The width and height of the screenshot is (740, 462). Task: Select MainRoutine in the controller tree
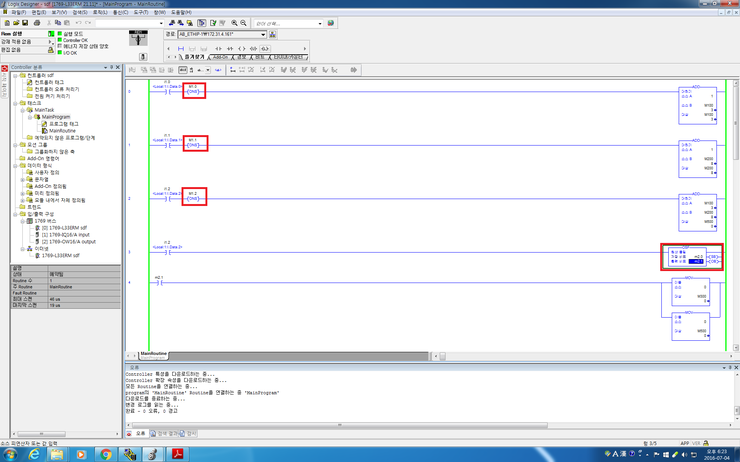(62, 131)
